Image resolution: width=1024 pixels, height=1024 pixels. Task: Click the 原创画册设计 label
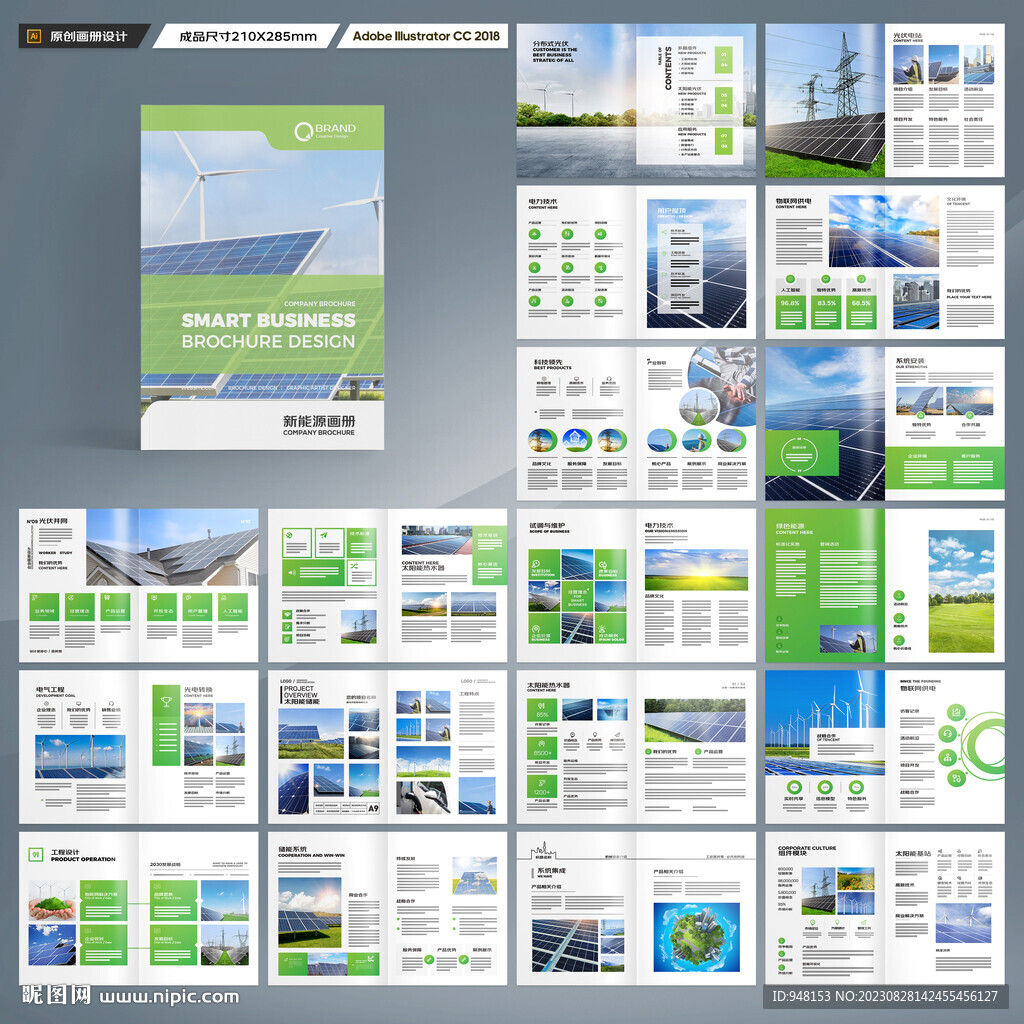point(89,37)
